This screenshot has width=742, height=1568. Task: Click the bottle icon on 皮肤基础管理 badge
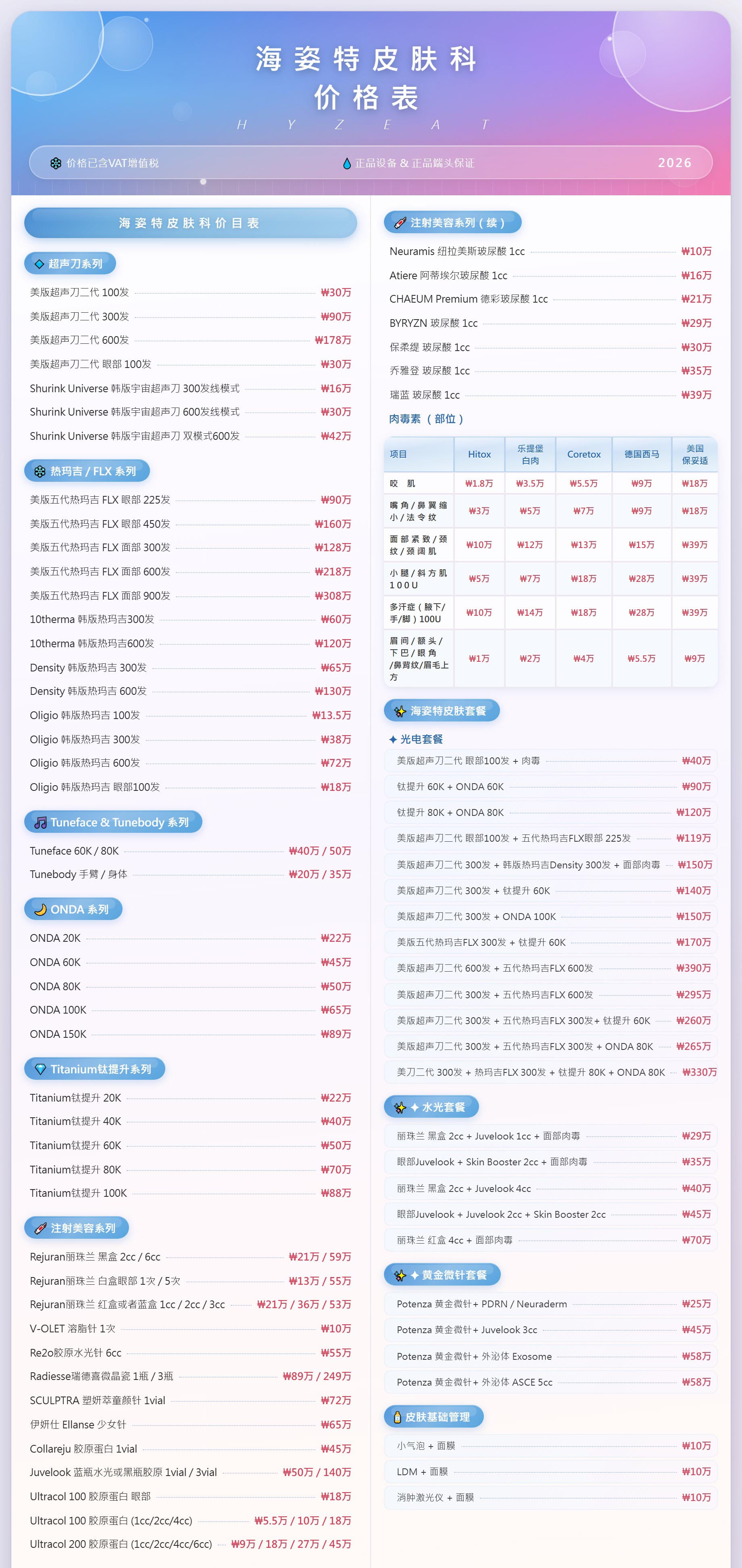coord(397,1417)
